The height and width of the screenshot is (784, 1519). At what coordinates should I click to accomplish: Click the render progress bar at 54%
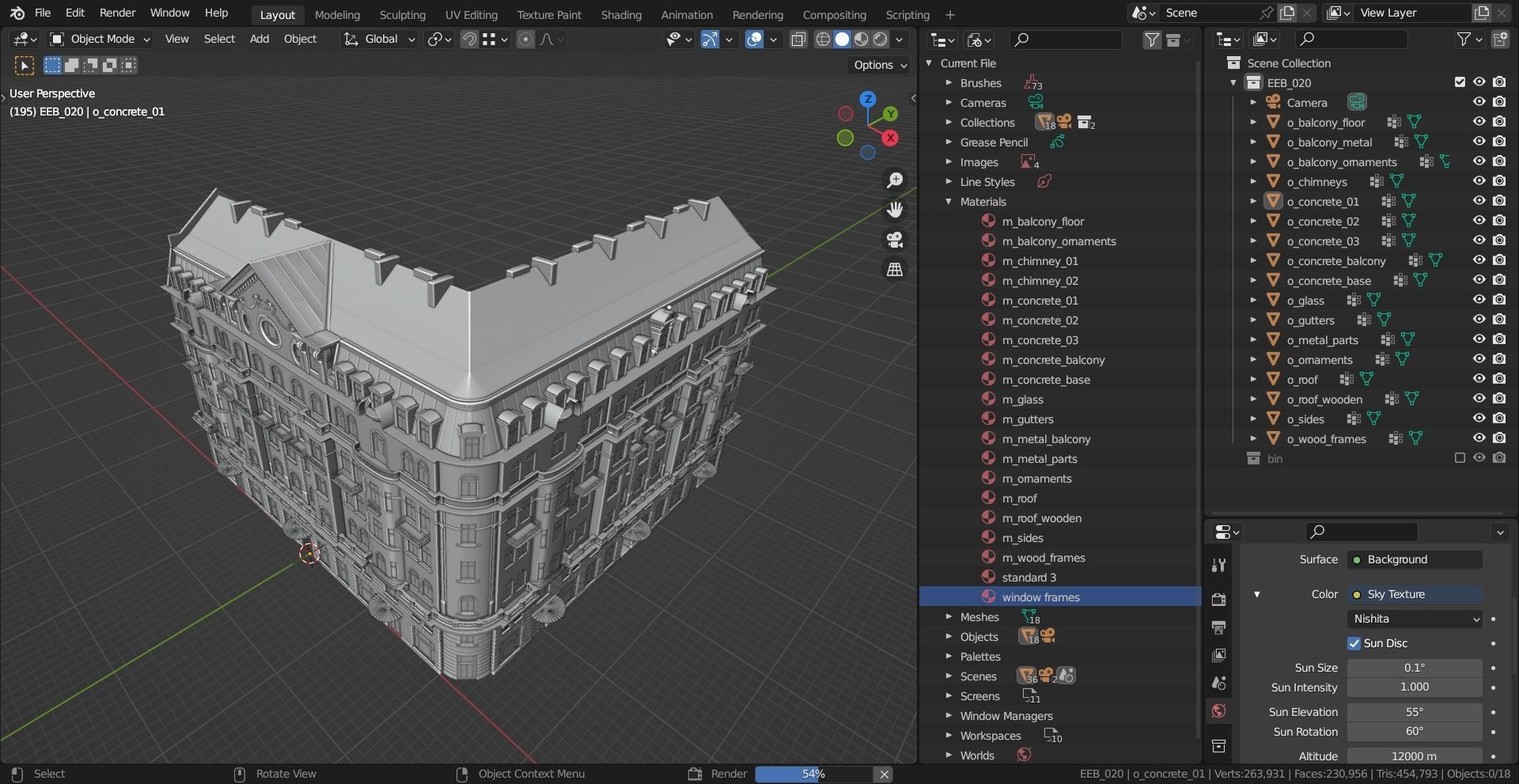click(x=813, y=774)
